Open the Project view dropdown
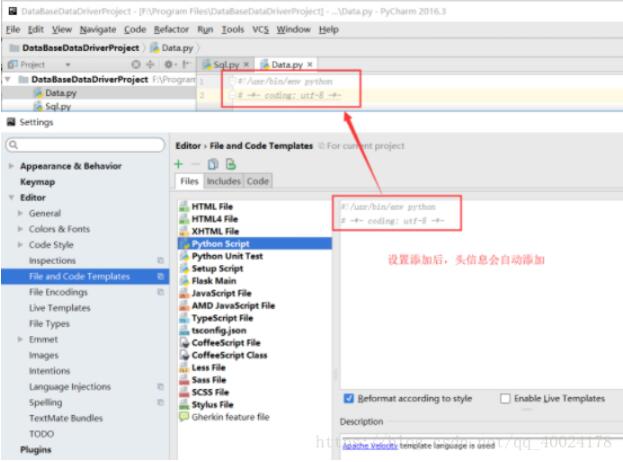This screenshot has height=462, width=623. [x=68, y=64]
